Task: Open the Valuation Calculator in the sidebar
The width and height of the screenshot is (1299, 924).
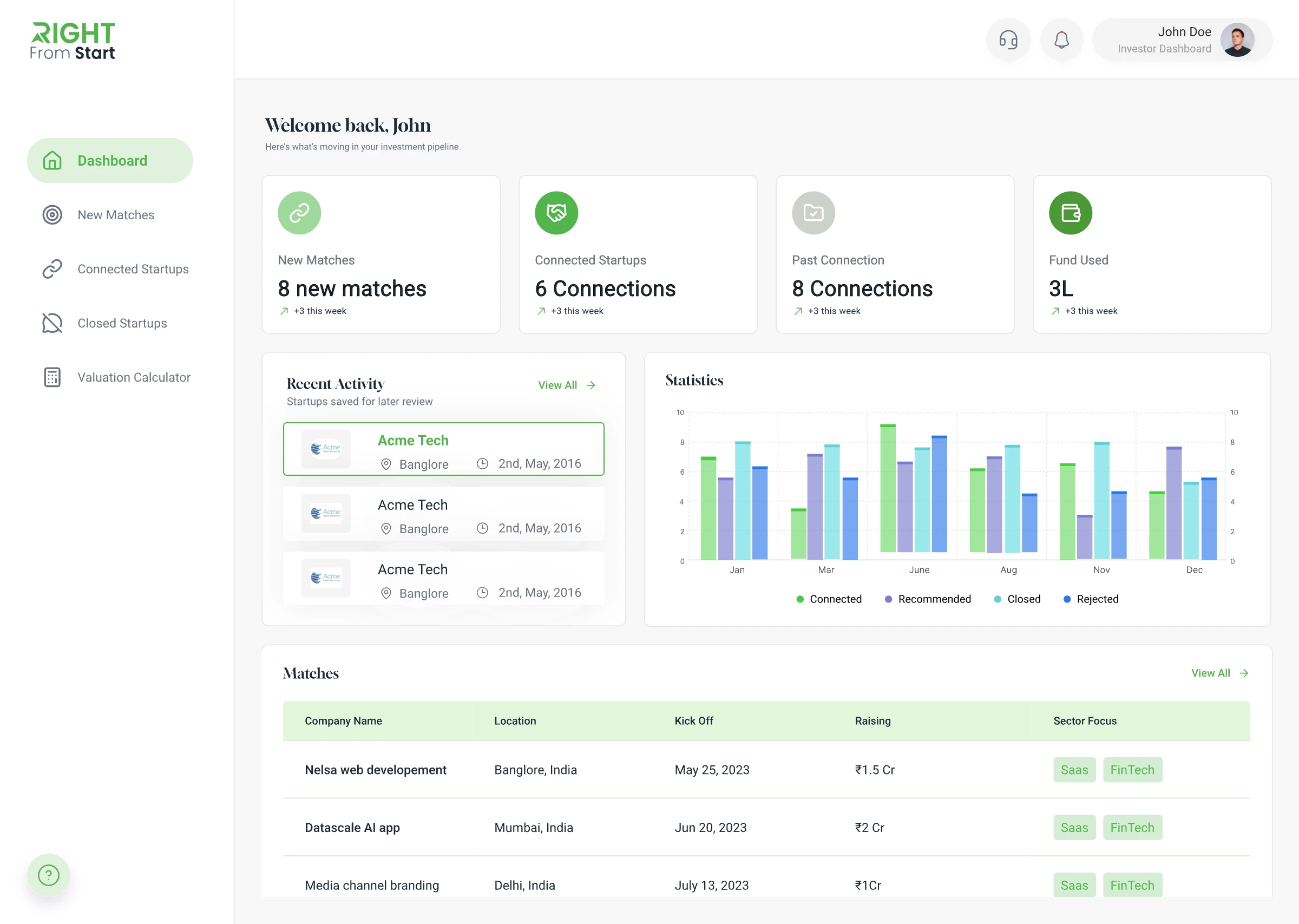Action: tap(115, 377)
